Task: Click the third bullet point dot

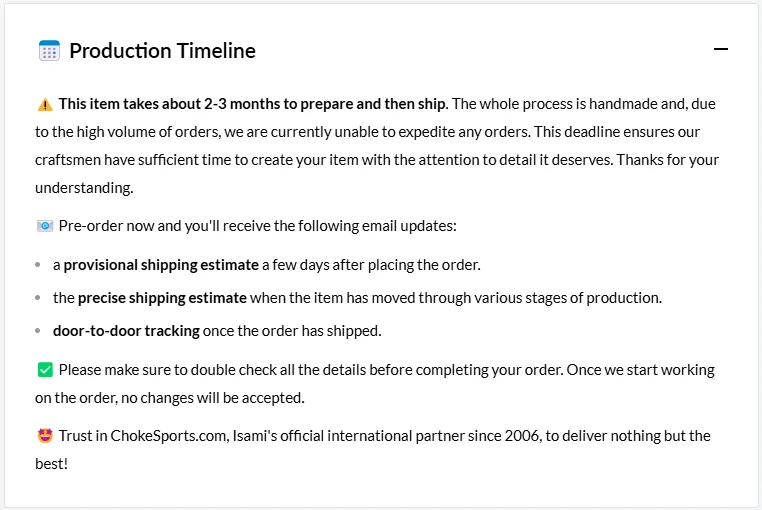Action: (38, 331)
